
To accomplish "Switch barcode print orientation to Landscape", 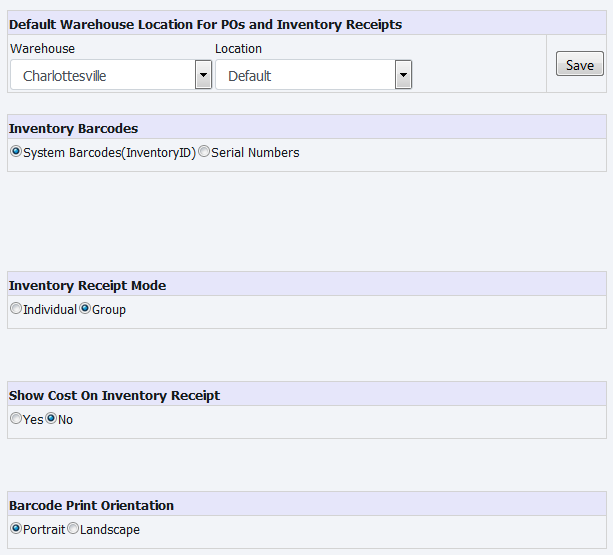I will [x=73, y=530].
